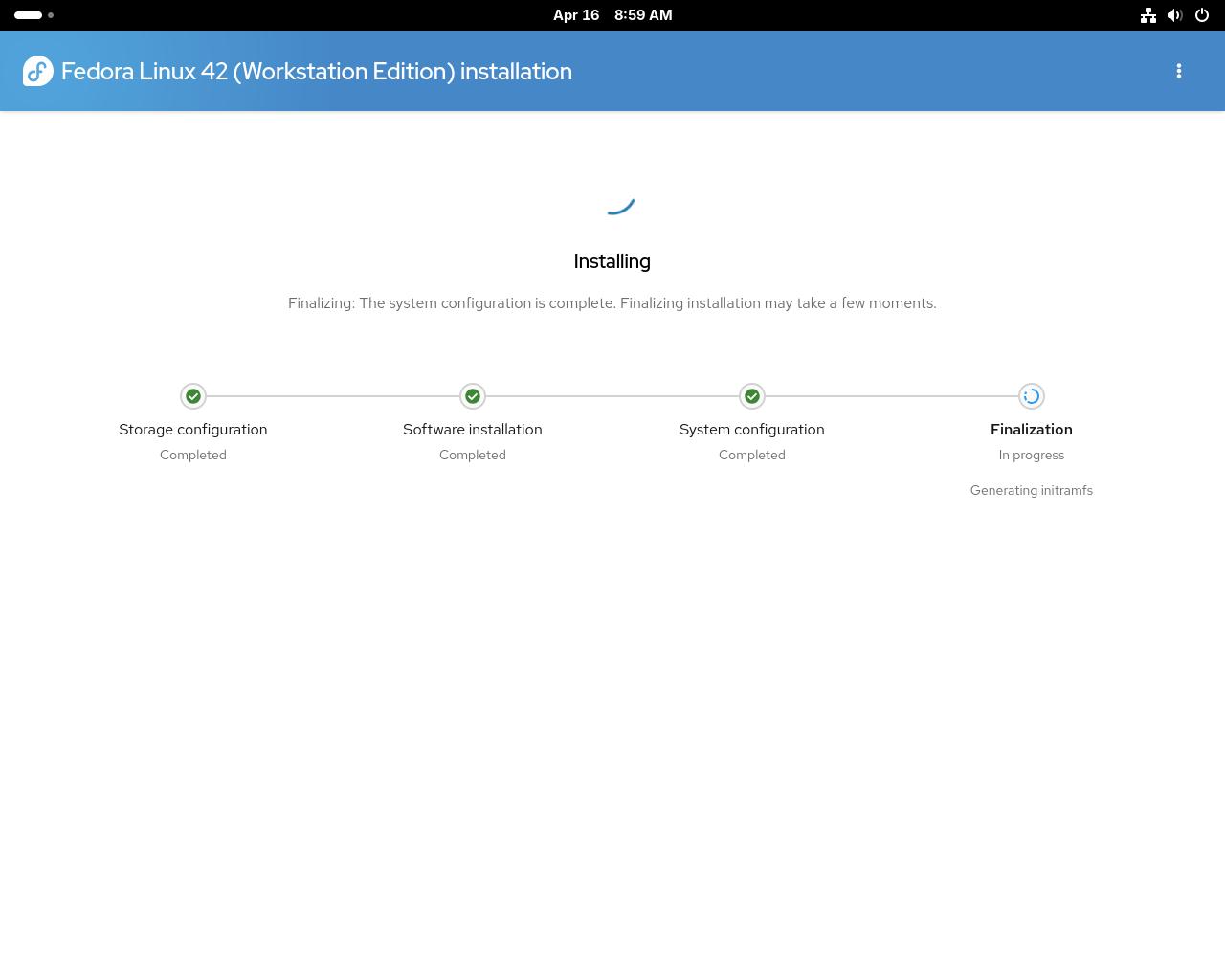This screenshot has height=980, width=1225.
Task: Click the Storage configuration green check icon
Action: point(193,396)
